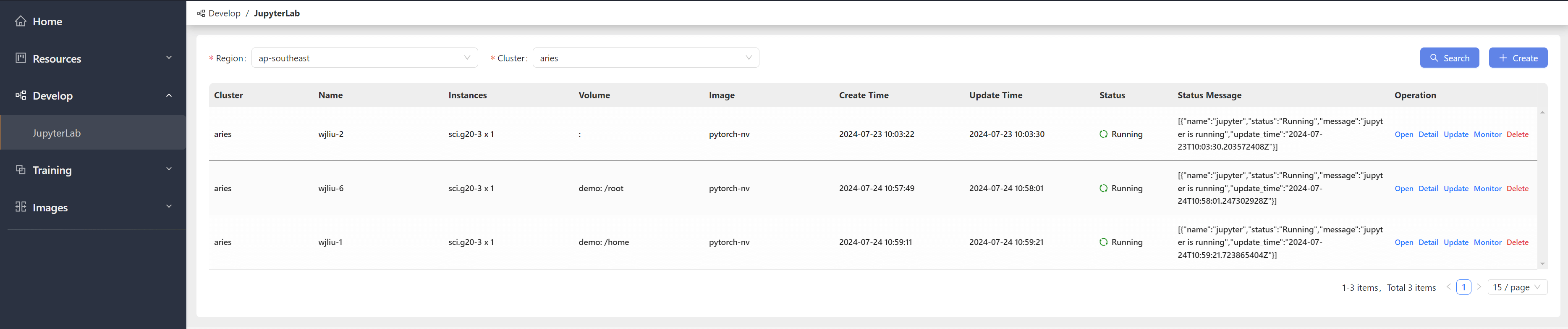1568x329 pixels.
Task: Click the Develop node icon in sidebar
Action: pos(21,95)
